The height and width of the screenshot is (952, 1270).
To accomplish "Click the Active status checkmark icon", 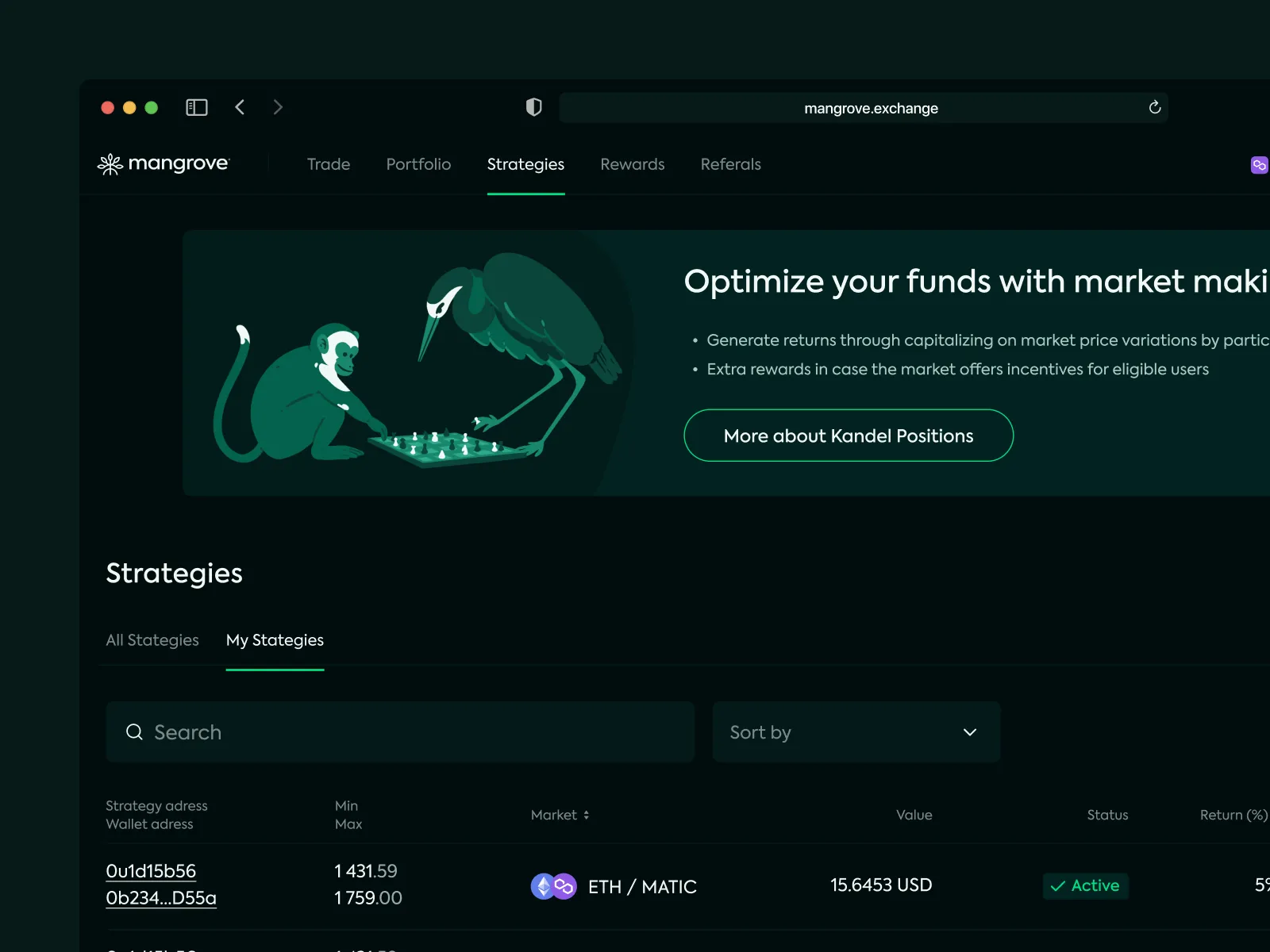I will tap(1057, 886).
